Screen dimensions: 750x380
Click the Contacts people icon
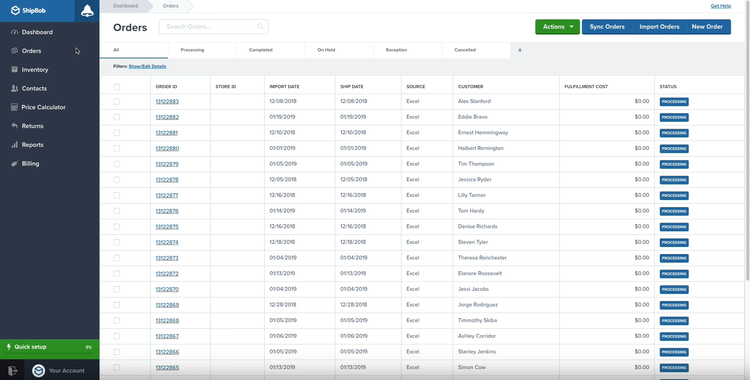[x=14, y=89]
